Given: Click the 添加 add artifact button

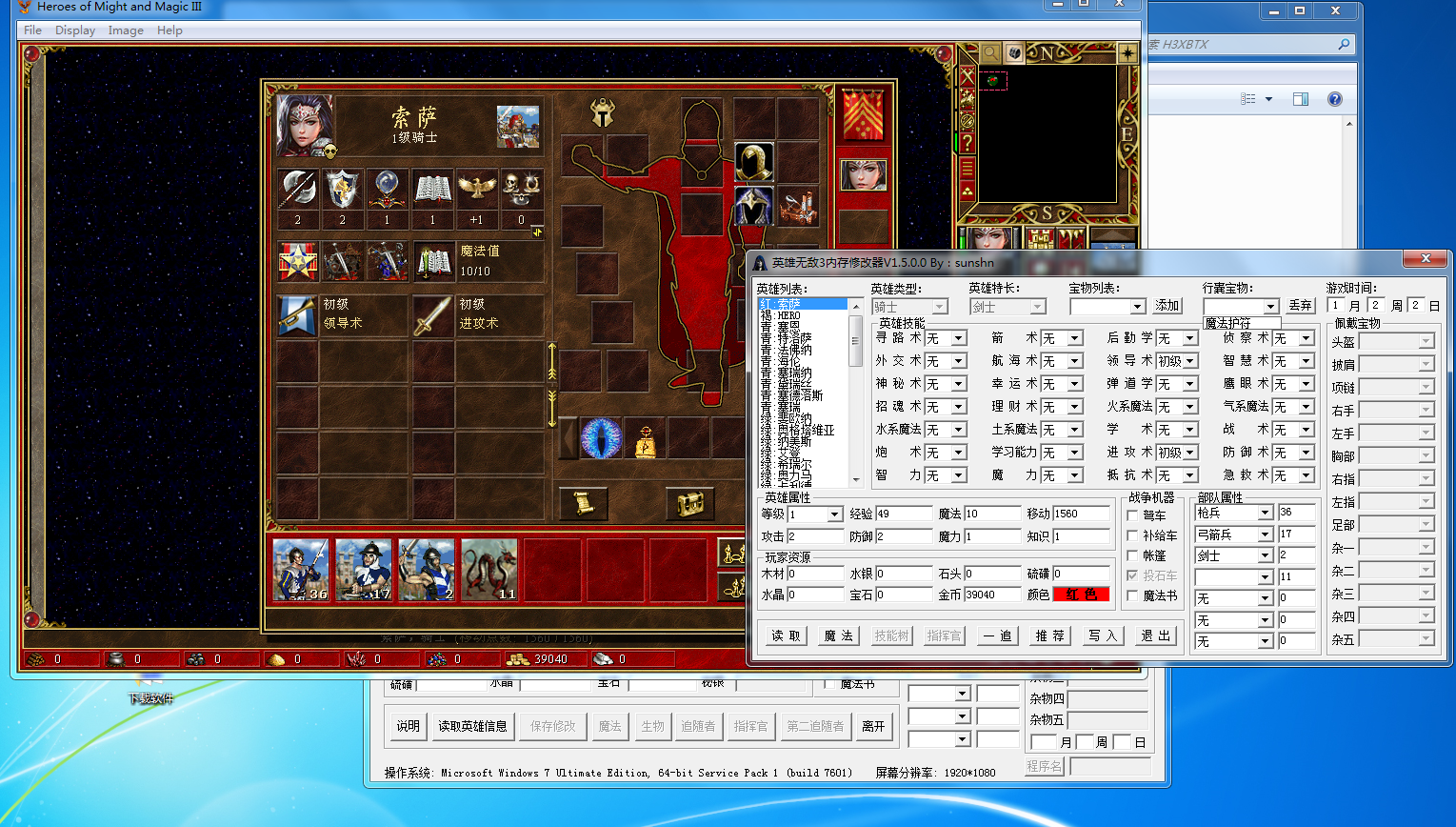Looking at the screenshot, I should [x=1167, y=306].
